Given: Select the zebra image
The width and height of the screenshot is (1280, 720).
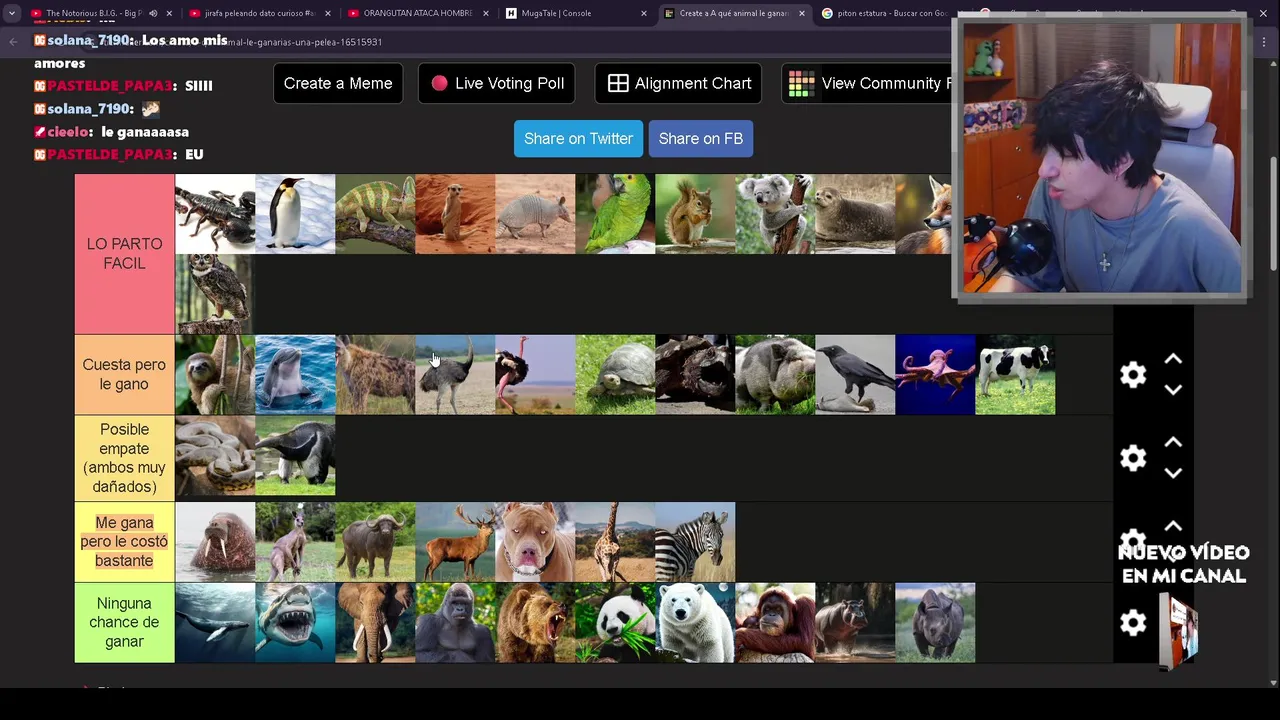Looking at the screenshot, I should coord(695,542).
